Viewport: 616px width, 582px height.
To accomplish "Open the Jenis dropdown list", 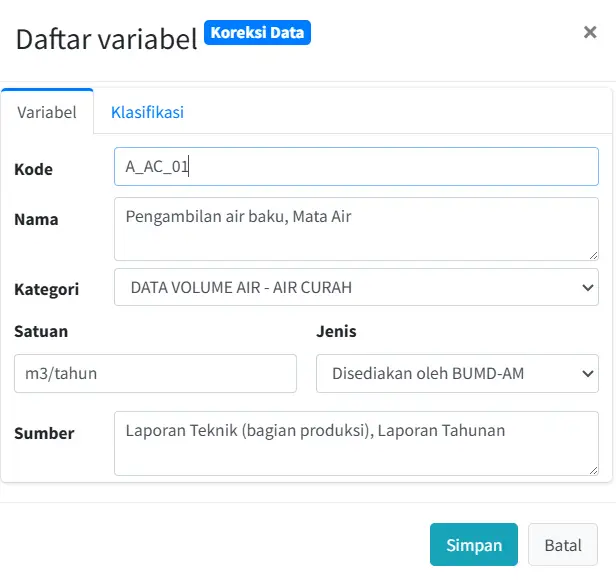I will (x=457, y=373).
